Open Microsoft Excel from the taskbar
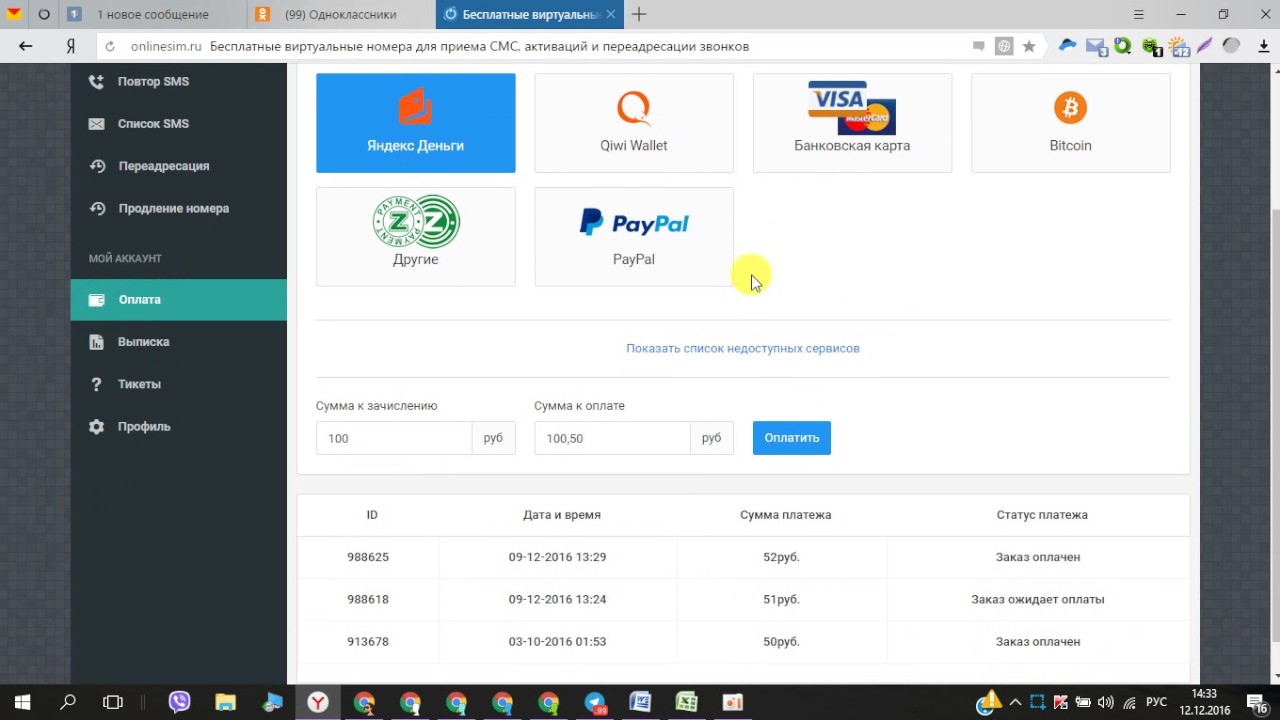Viewport: 1280px width, 720px height. pyautogui.click(x=686, y=703)
